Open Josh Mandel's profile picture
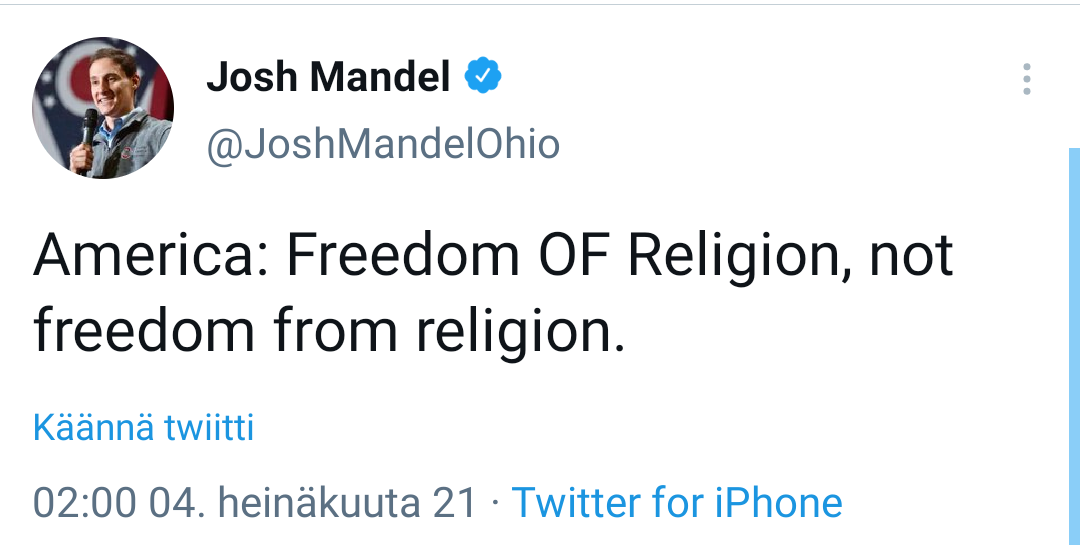Screen dimensions: 1080x545 click(x=103, y=108)
